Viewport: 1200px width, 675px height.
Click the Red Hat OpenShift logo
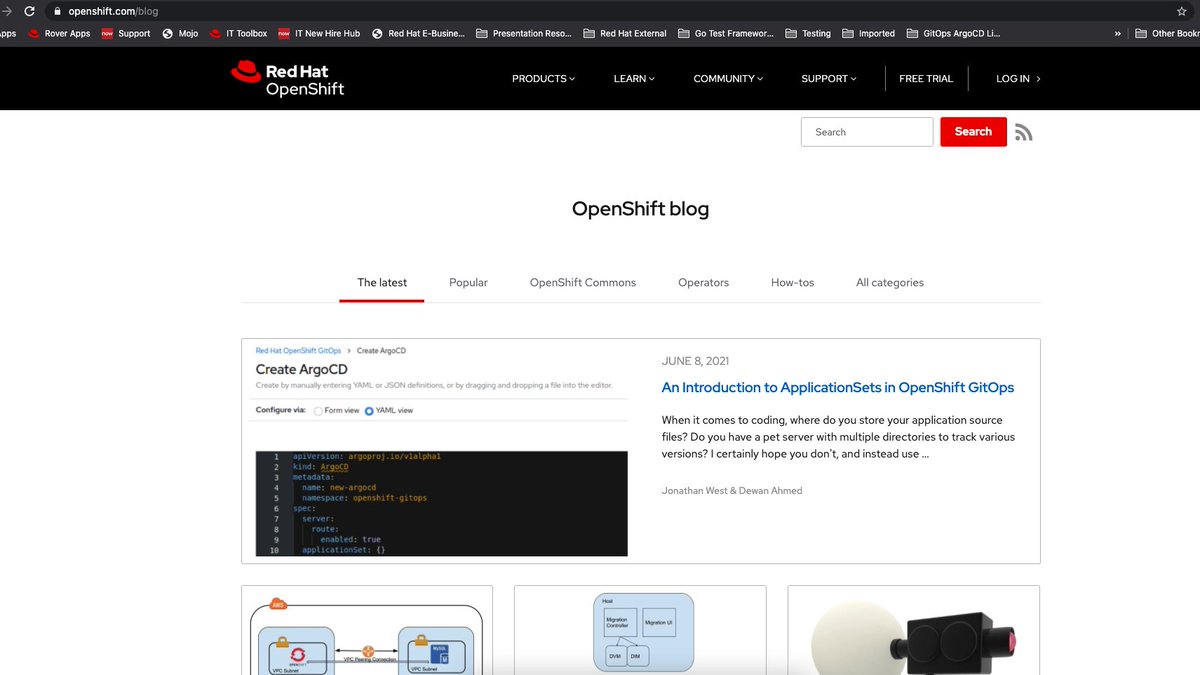point(288,79)
